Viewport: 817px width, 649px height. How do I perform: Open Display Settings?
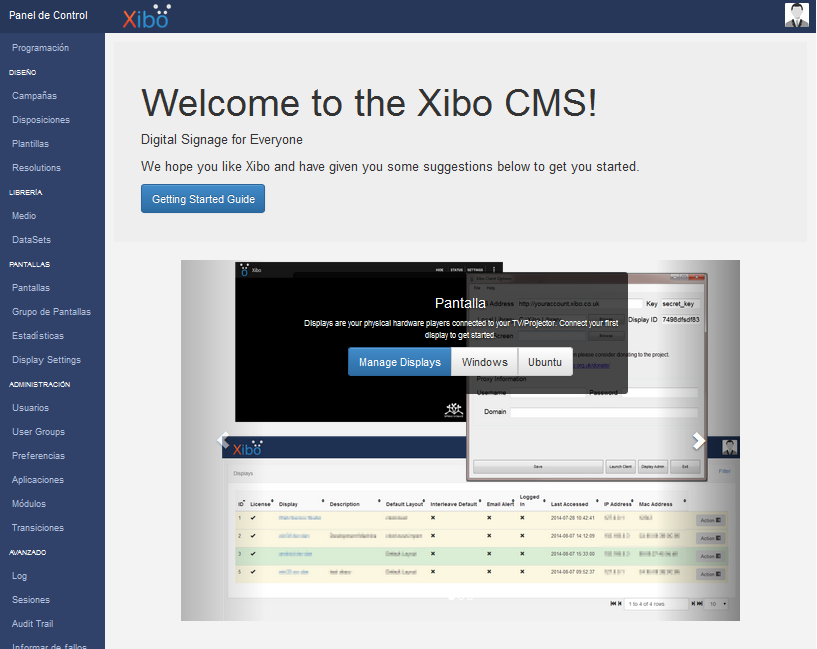coord(46,360)
